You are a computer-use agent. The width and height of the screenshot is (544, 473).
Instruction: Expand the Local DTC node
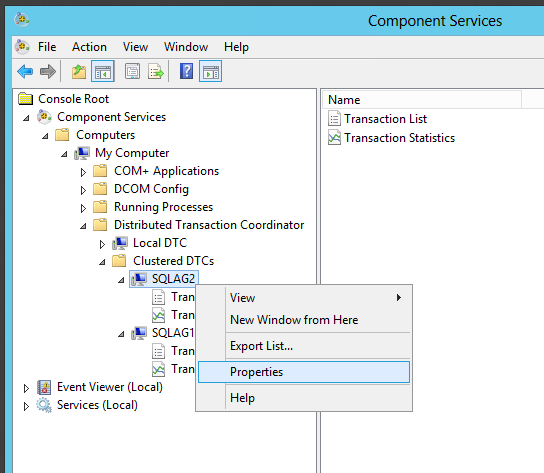102,244
